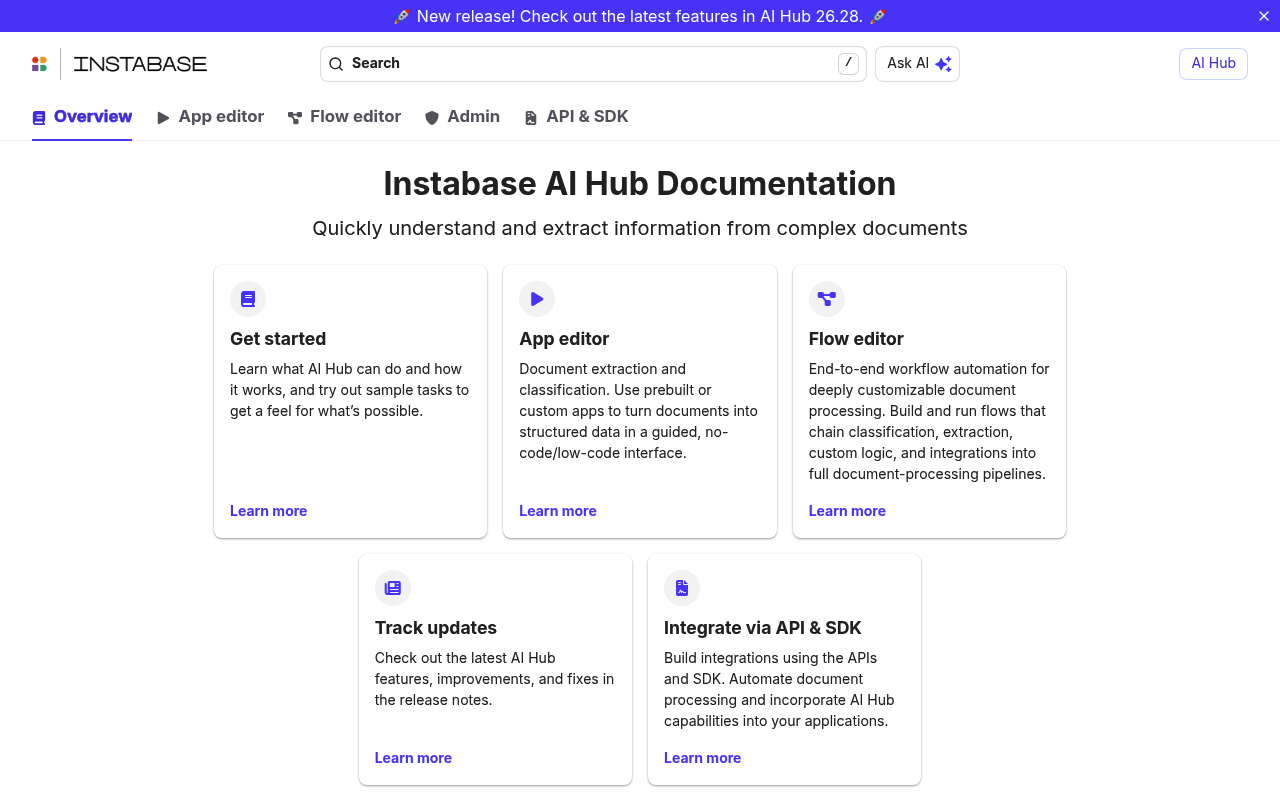Click the Flow editor card nodes icon
1280x800 pixels.
tap(827, 299)
